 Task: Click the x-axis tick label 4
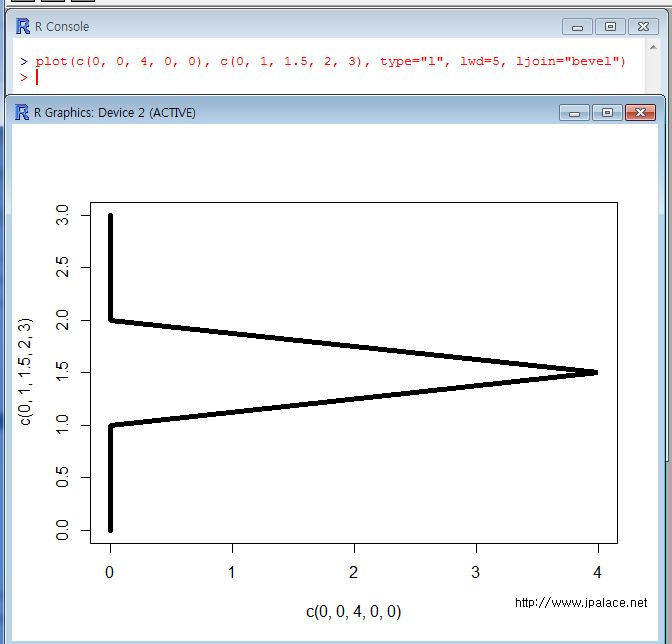pyautogui.click(x=598, y=572)
